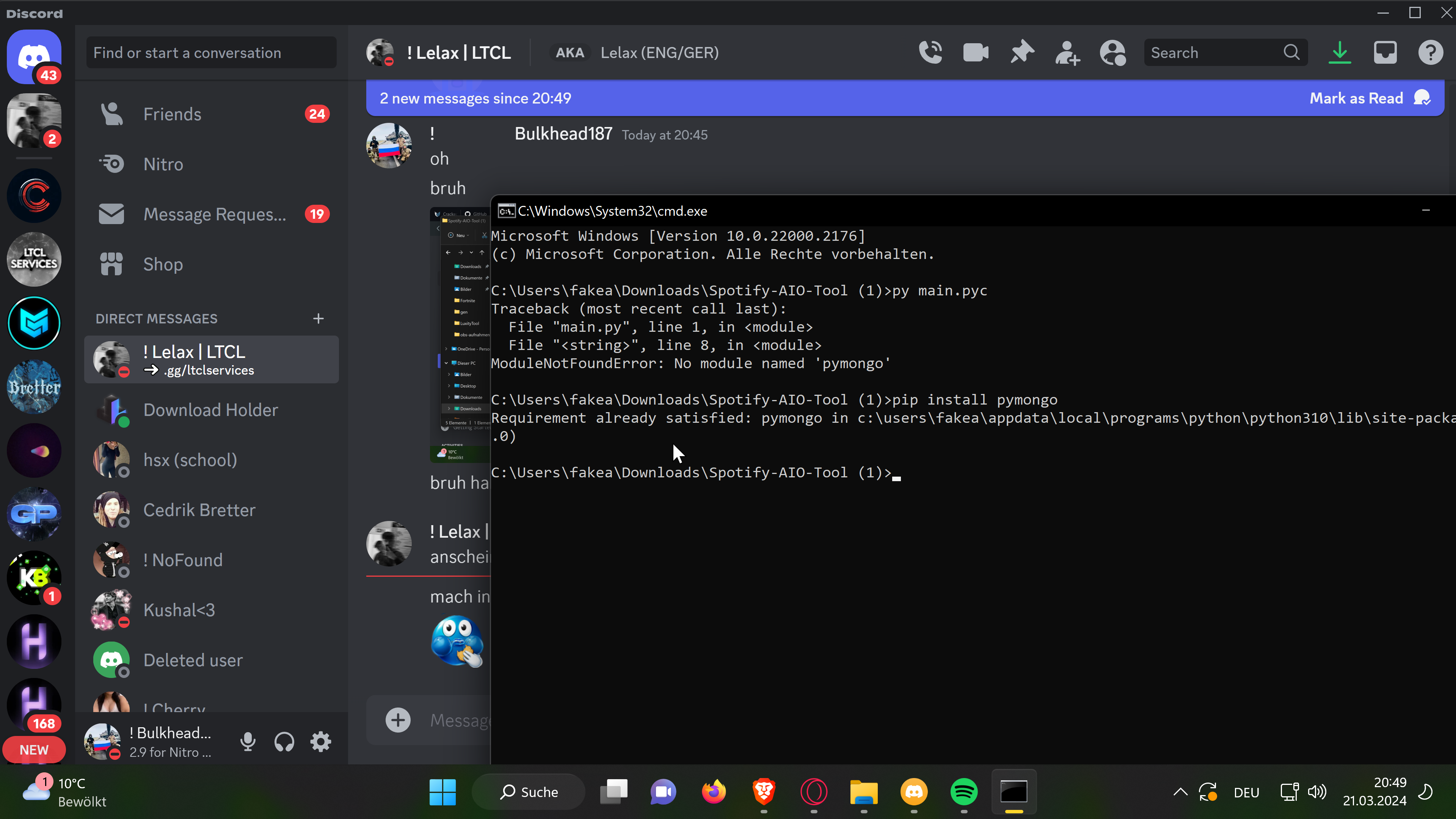Open pinned messages

[1022, 53]
